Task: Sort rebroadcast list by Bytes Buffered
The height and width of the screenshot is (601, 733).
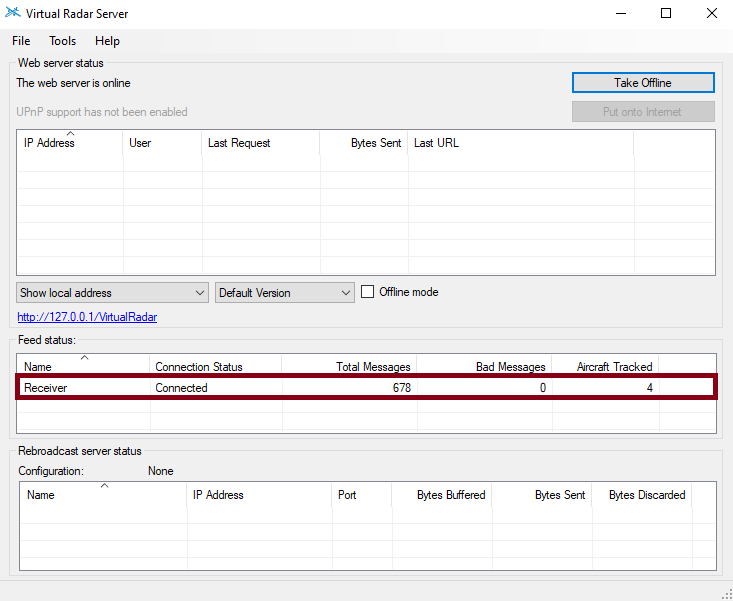Action: 442,494
